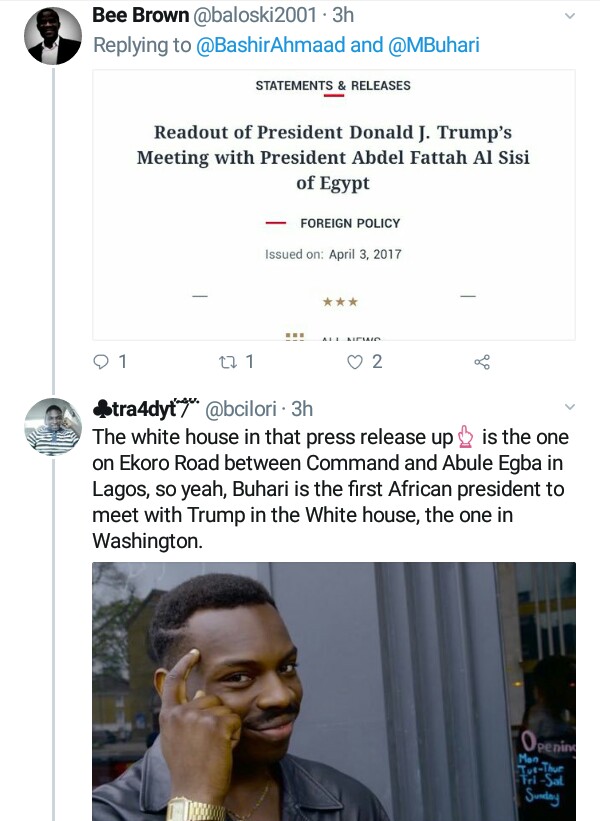Viewport: 600px width, 821px height.
Task: Open tra4dyt tweet's 3h timestamp
Action: tap(301, 409)
